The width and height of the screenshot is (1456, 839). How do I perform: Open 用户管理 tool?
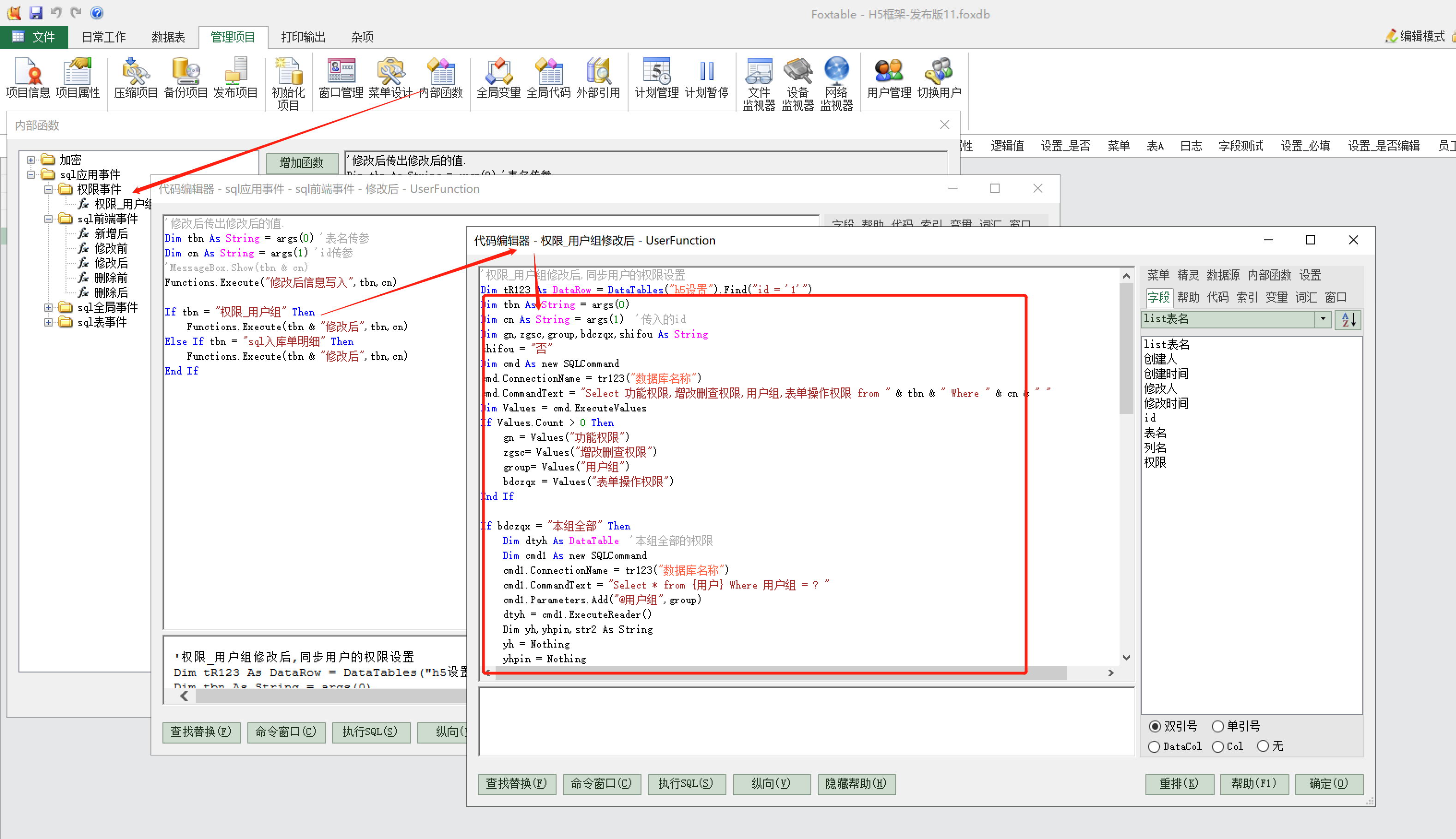pos(889,78)
